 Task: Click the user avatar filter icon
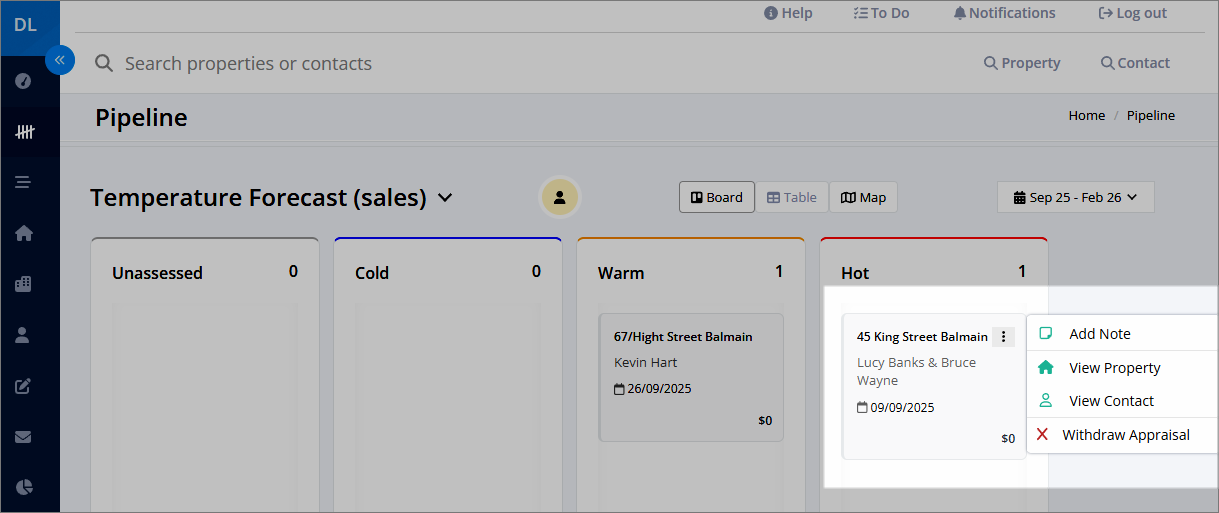tap(560, 197)
